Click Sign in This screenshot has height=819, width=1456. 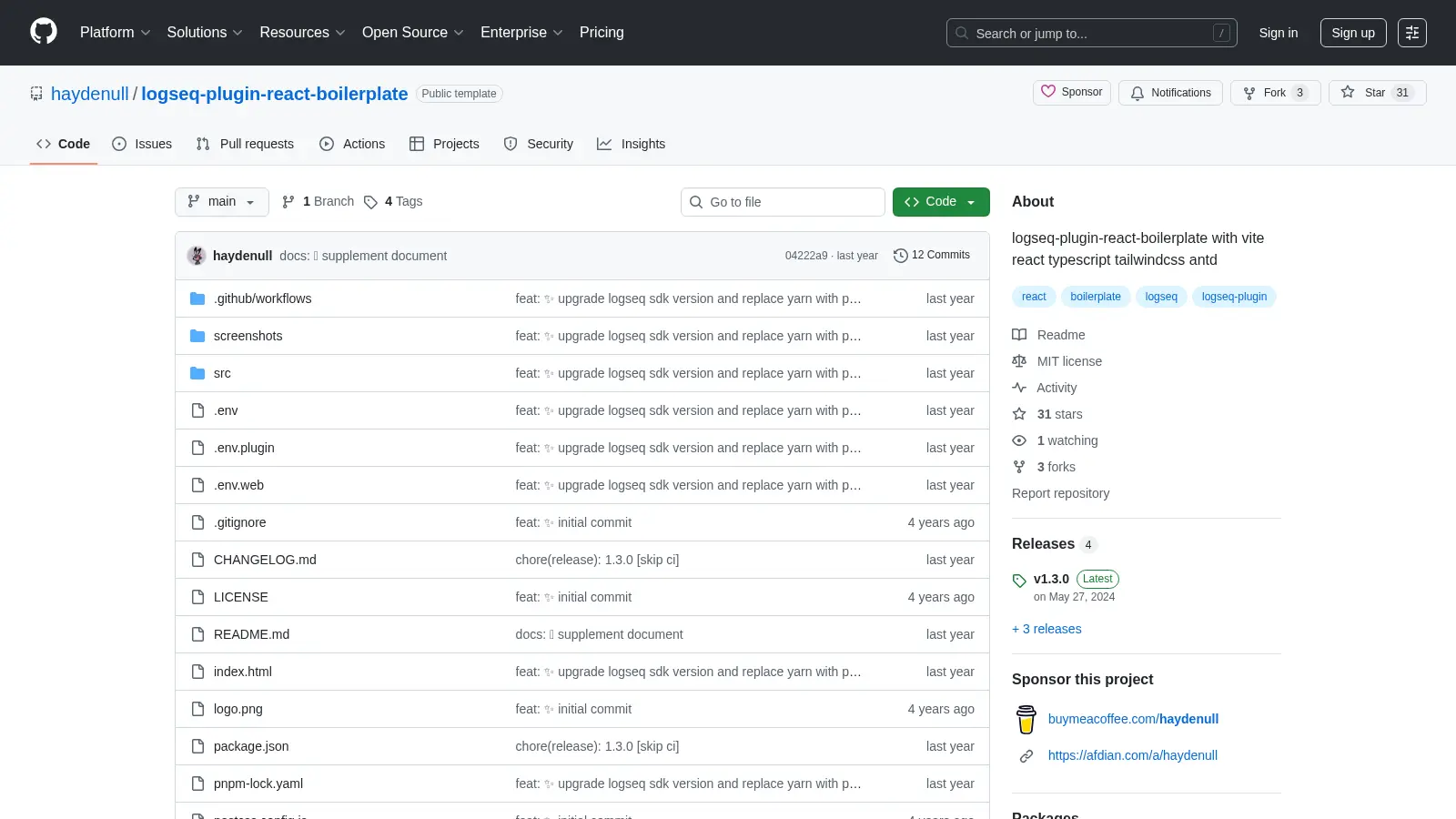click(x=1279, y=33)
